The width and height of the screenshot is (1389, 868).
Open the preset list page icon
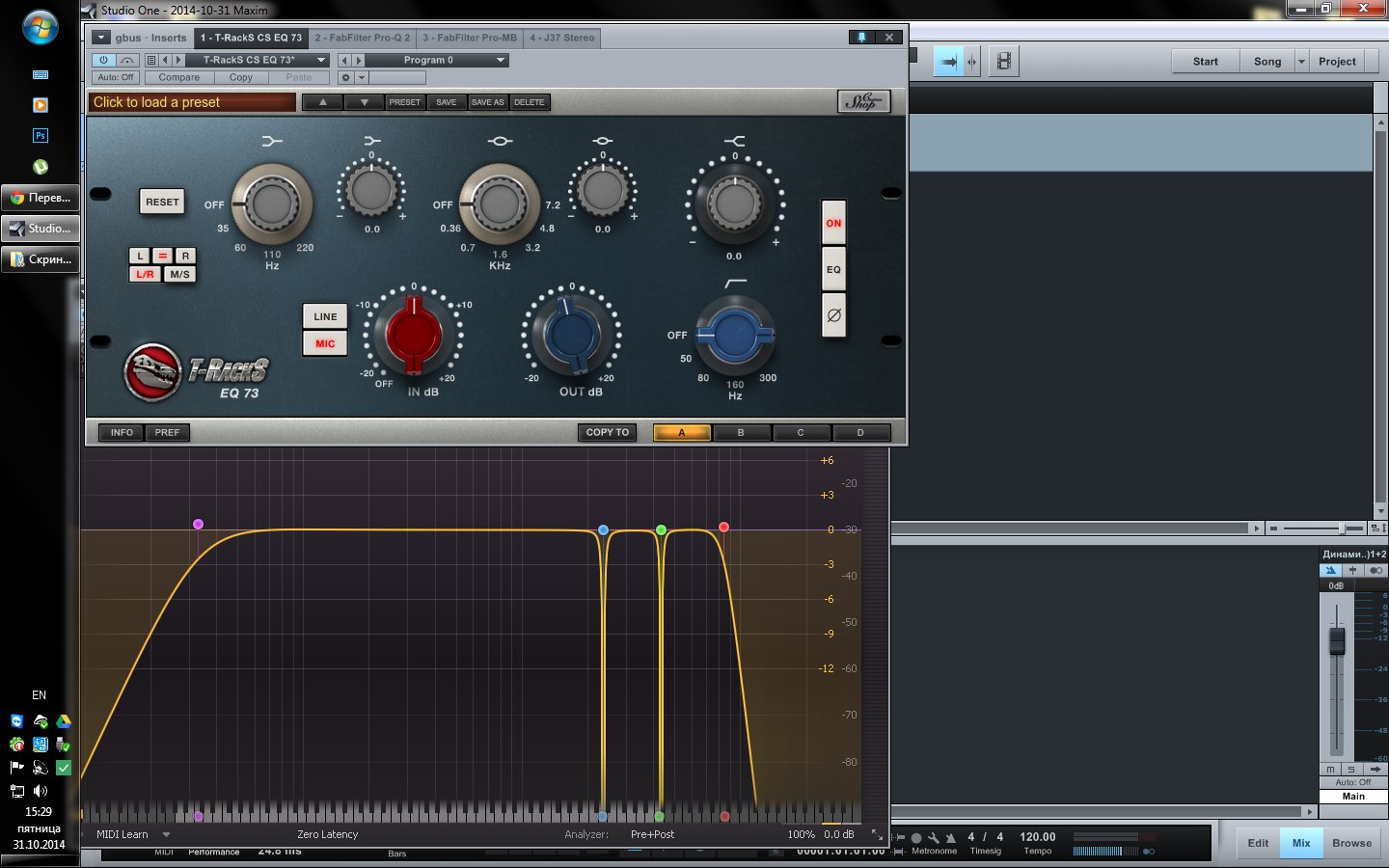151,60
